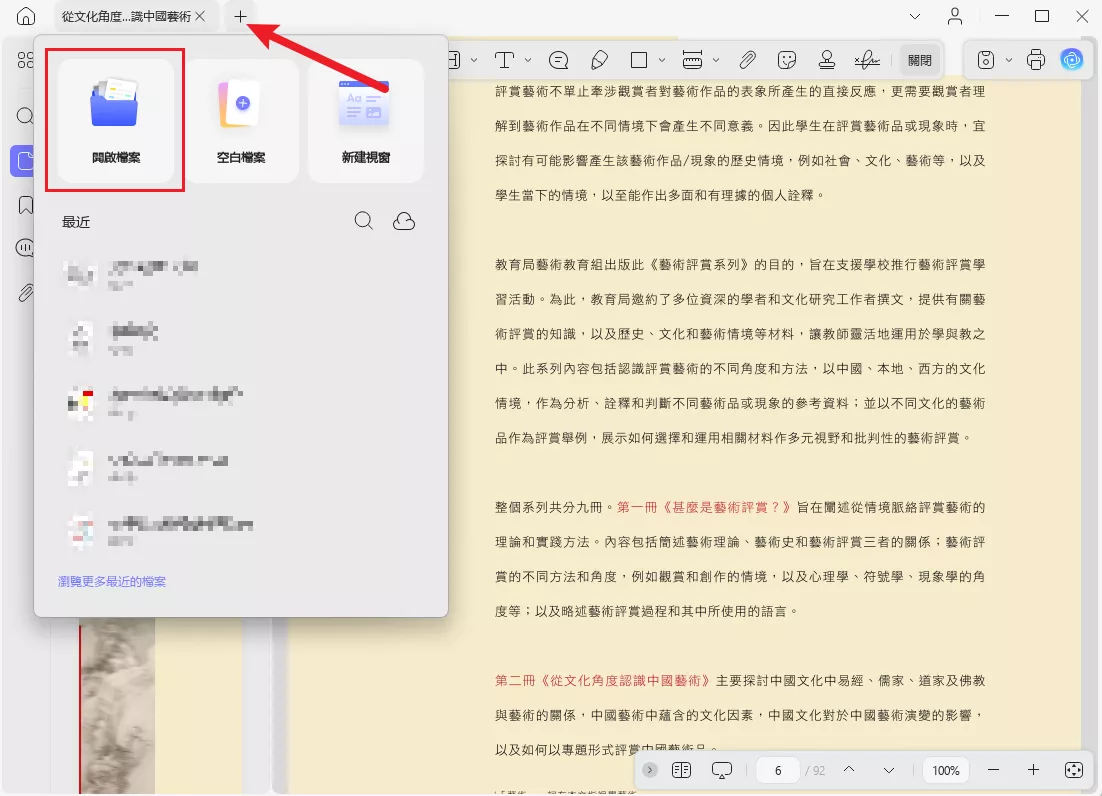Open the search icon in left sidebar

click(x=25, y=115)
